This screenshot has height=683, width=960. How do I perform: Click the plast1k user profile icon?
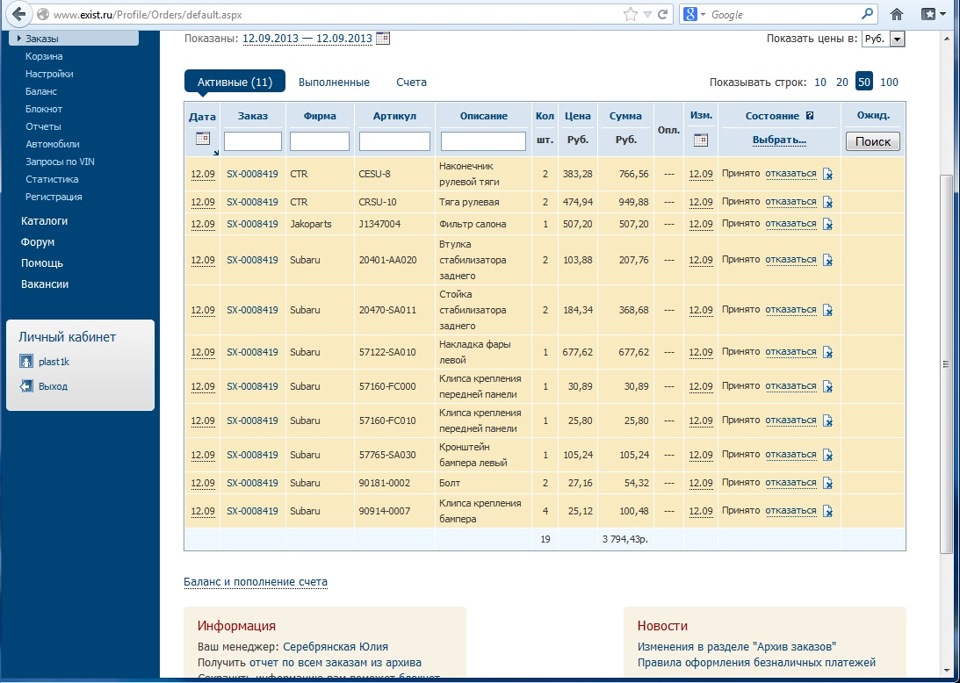coord(27,361)
